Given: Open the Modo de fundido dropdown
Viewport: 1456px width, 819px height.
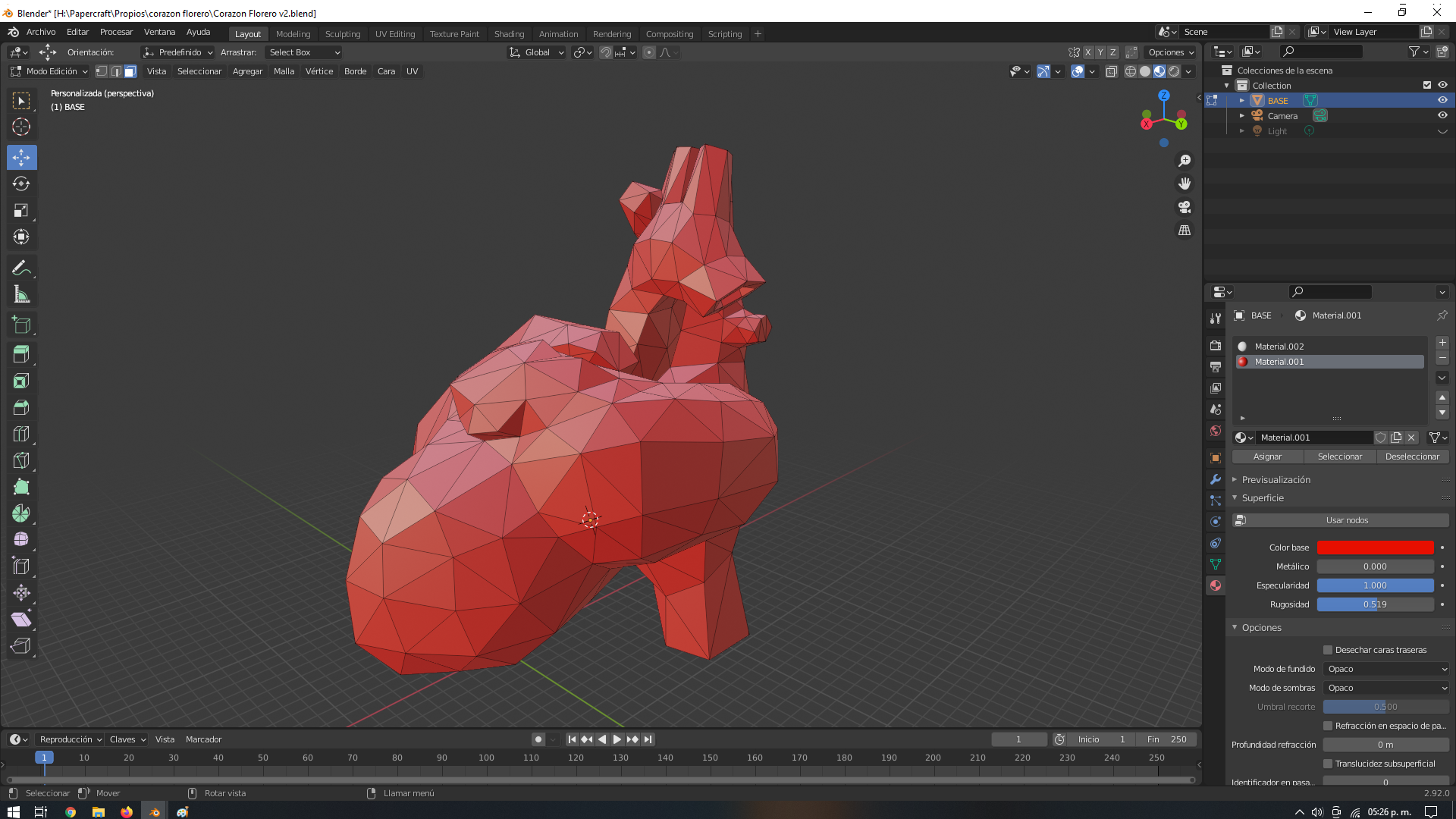Looking at the screenshot, I should tap(1386, 669).
